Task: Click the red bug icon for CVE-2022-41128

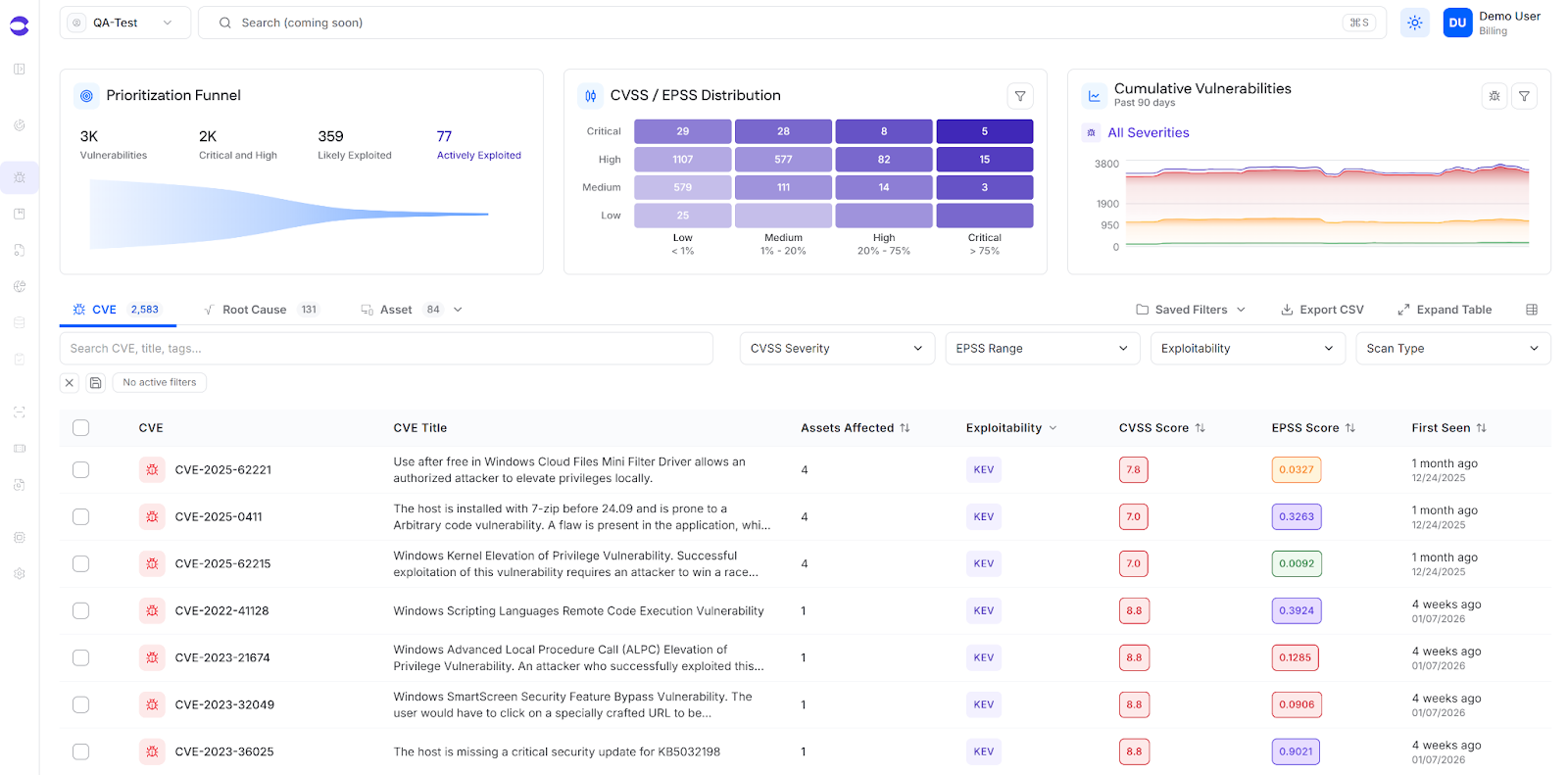Action: pyautogui.click(x=152, y=611)
